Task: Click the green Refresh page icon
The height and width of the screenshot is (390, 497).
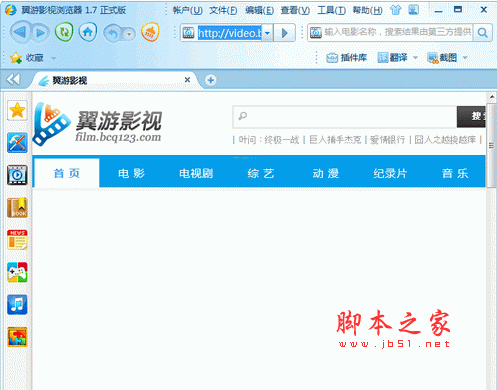Action: click(64, 32)
